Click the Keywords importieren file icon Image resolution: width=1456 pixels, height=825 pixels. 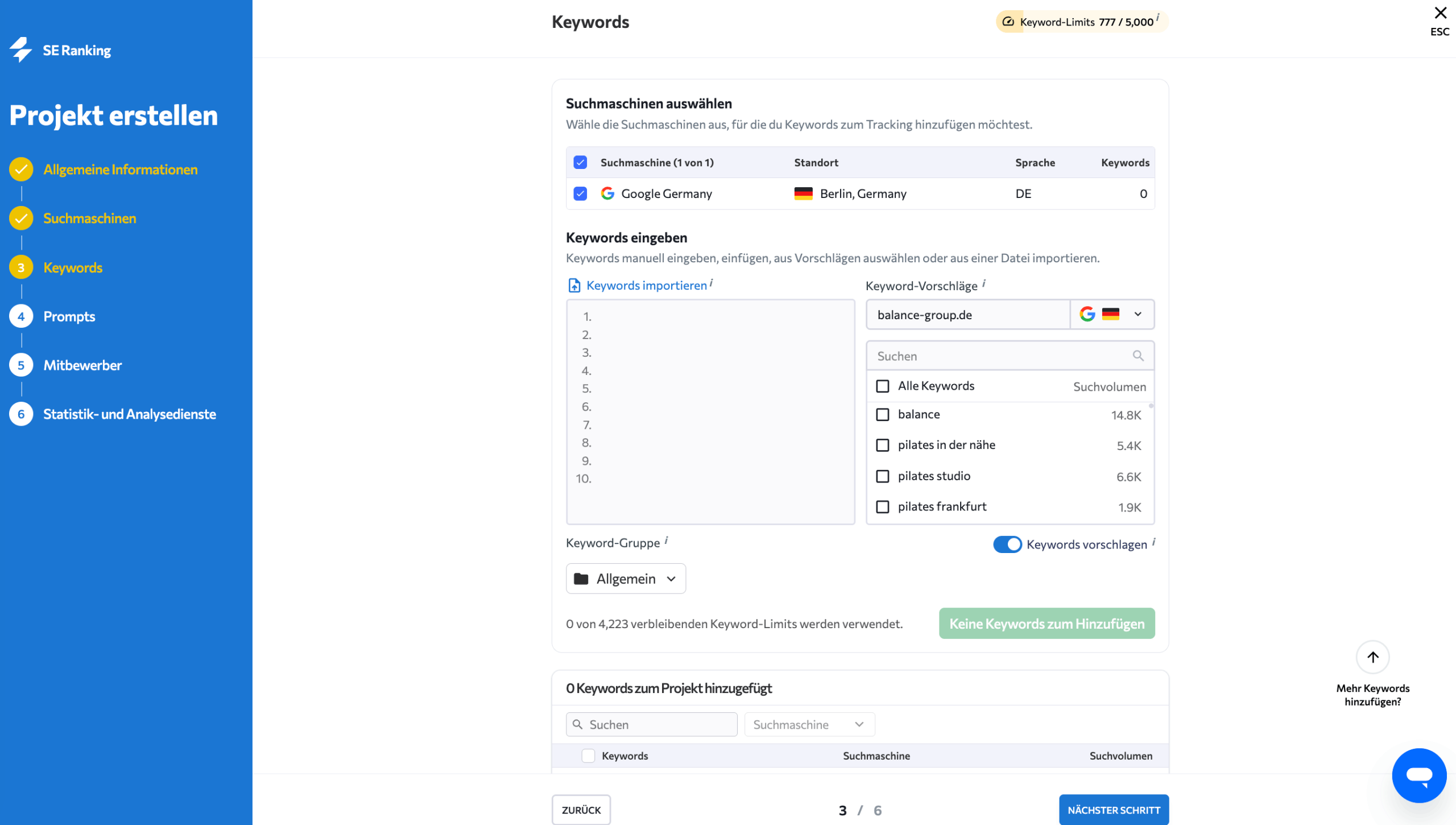[x=574, y=286]
